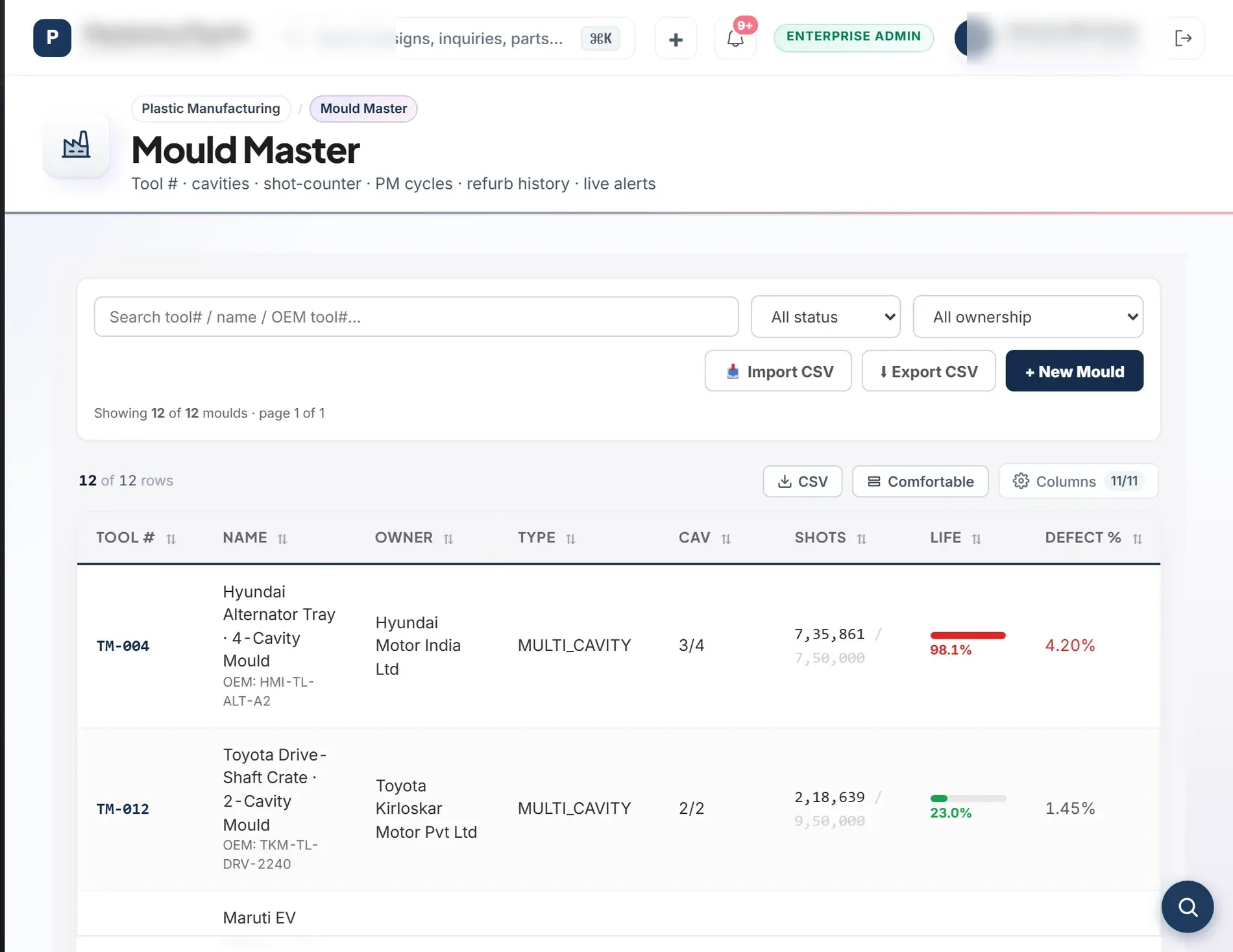This screenshot has height=952, width=1233.
Task: Click the 4.20% defect value
Action: pyautogui.click(x=1069, y=645)
